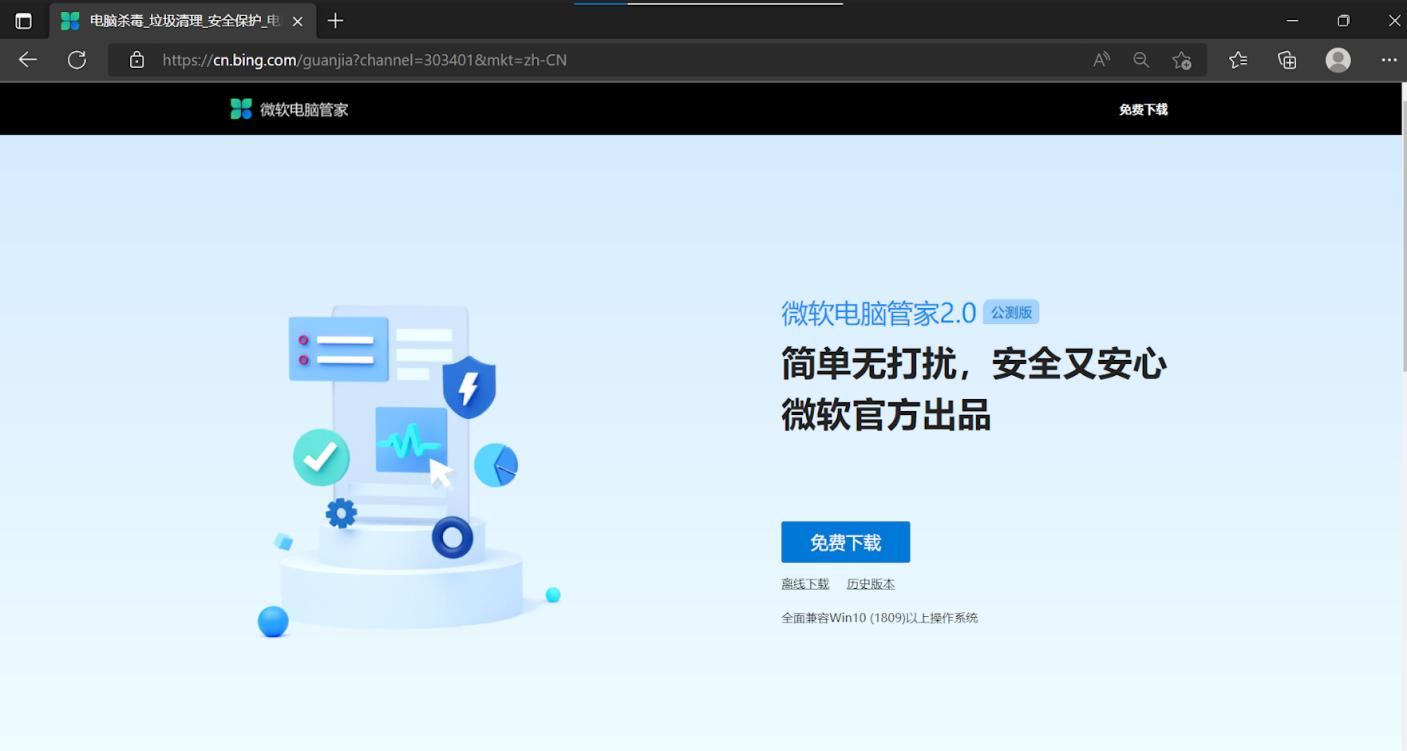This screenshot has height=751, width=1407.
Task: Click the 微软电脑管家 logo icon
Action: (241, 108)
